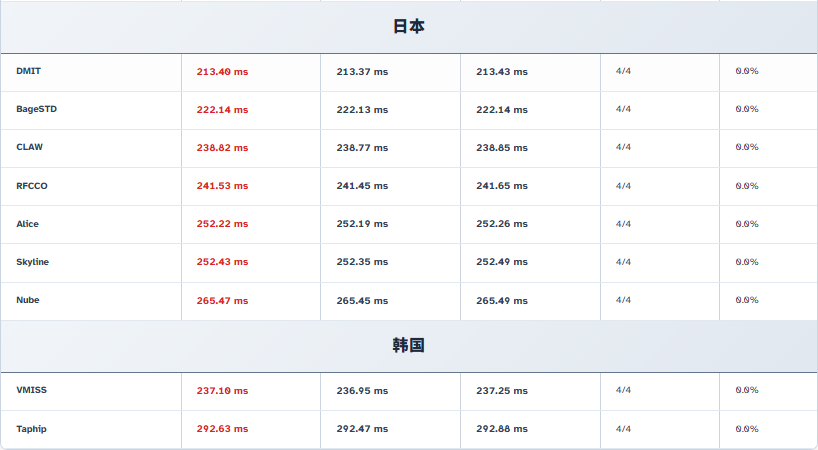This screenshot has height=450, width=818.
Task: Click the 0.0% loss value in DMIT row
Action: 747,71
